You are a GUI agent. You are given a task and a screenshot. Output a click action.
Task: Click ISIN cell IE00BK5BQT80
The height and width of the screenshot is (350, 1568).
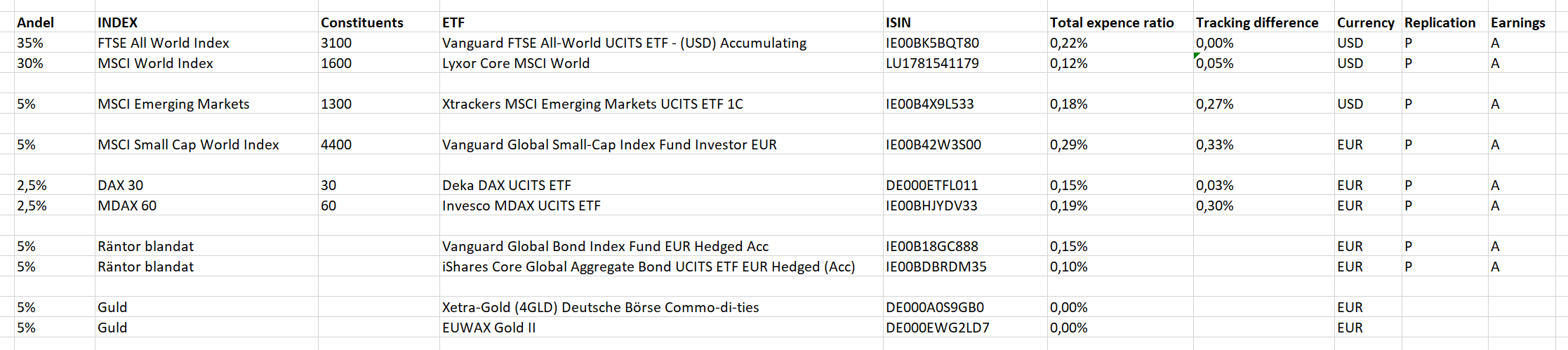point(965,43)
